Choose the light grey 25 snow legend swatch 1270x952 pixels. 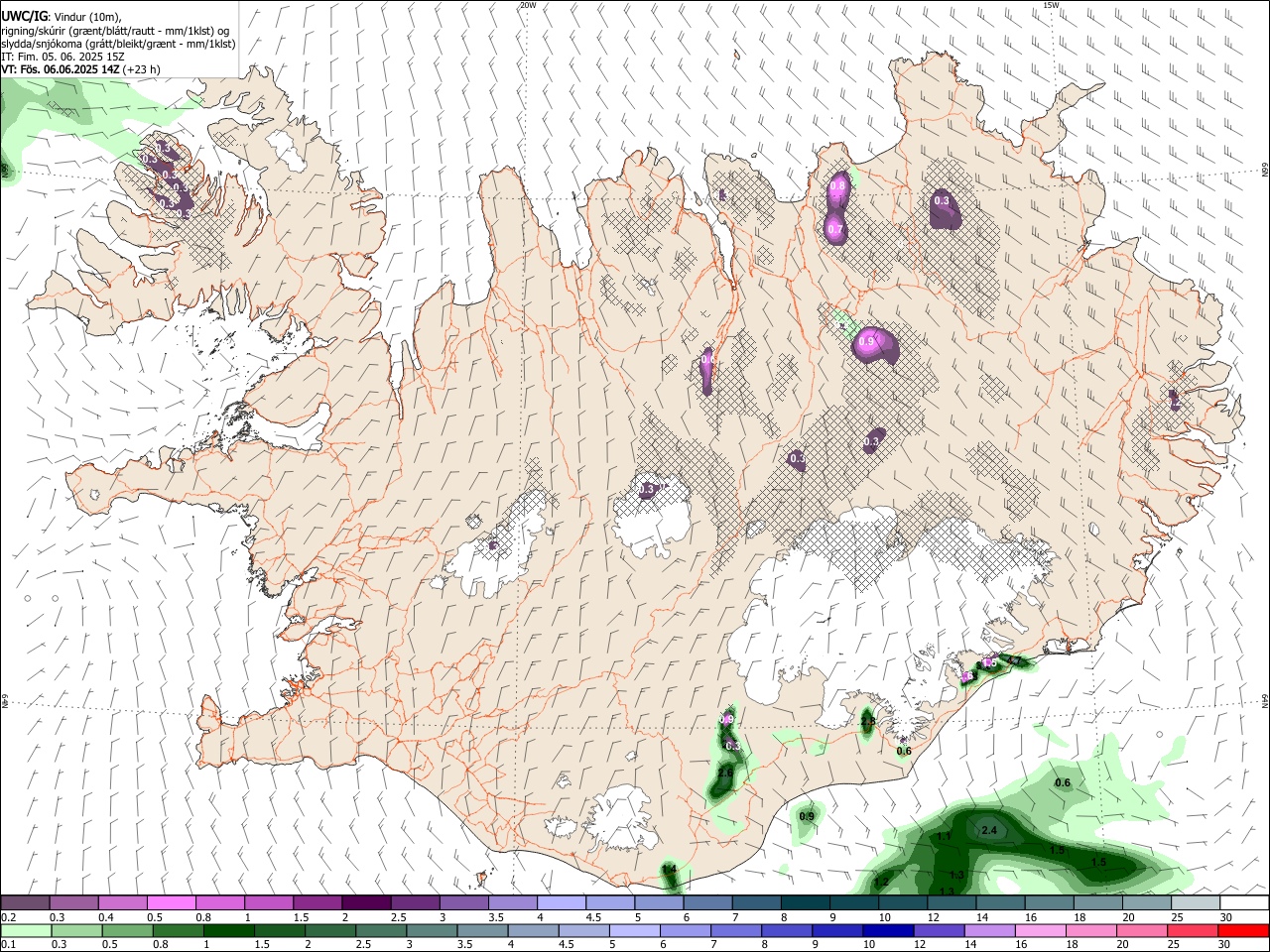[1196, 903]
